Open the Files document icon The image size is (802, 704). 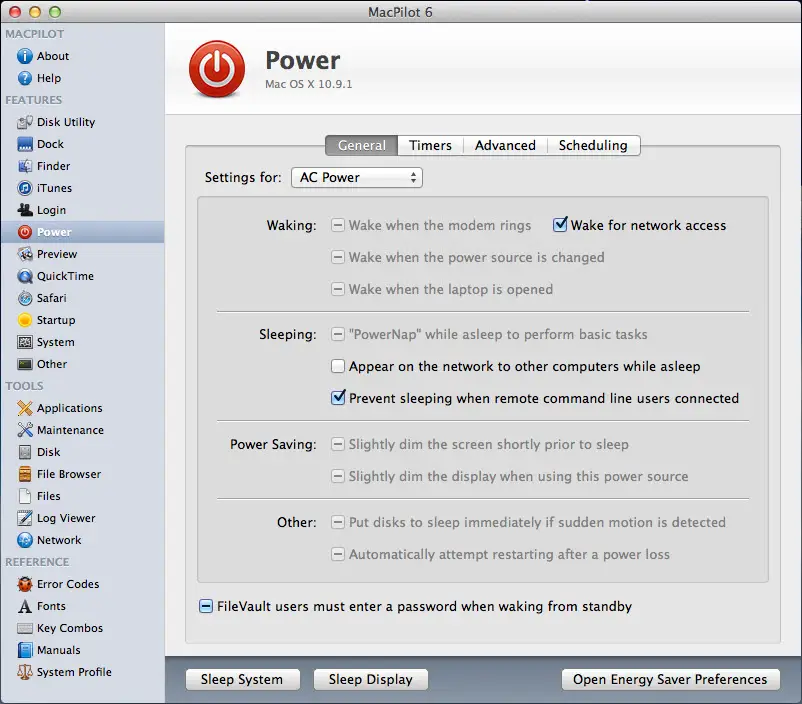coord(25,496)
